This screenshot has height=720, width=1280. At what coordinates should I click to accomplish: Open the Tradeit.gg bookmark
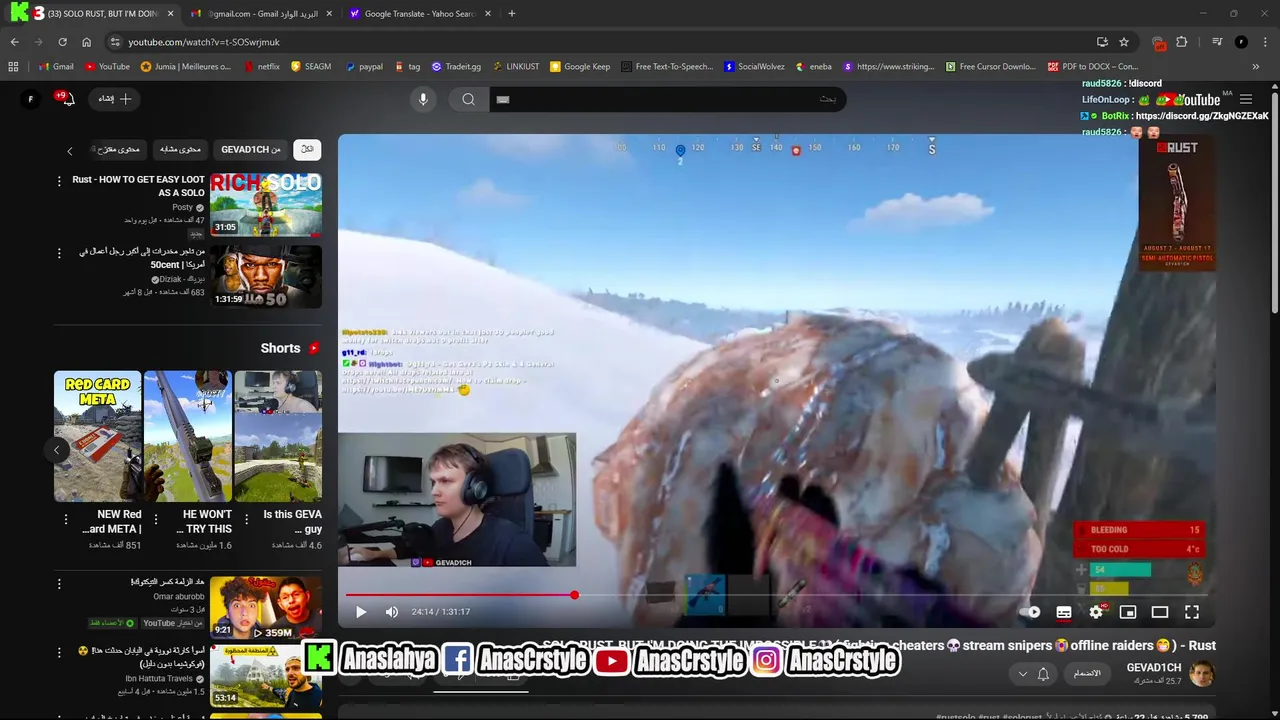pos(456,67)
